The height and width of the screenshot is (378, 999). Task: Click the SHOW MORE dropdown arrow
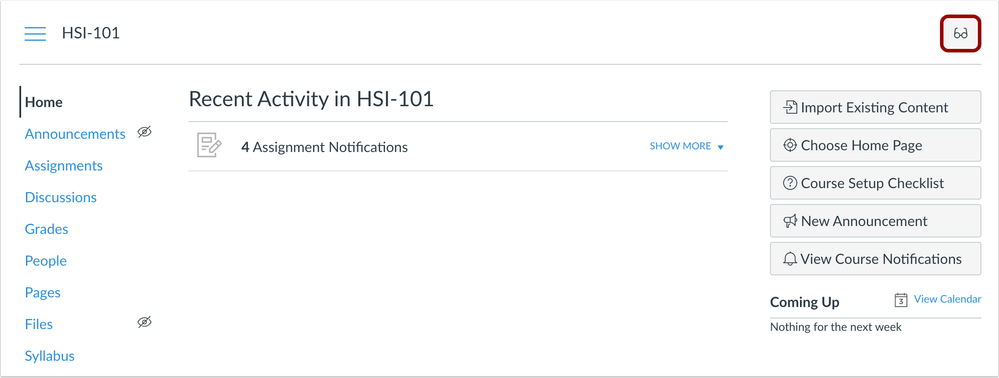tap(721, 147)
